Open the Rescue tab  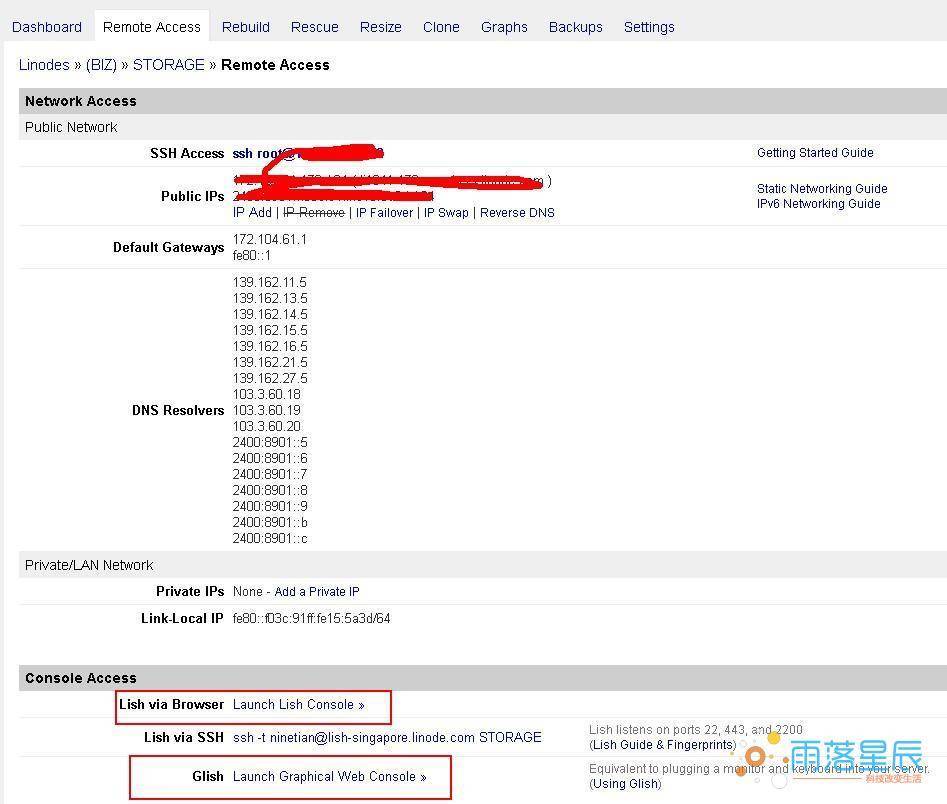tap(315, 27)
